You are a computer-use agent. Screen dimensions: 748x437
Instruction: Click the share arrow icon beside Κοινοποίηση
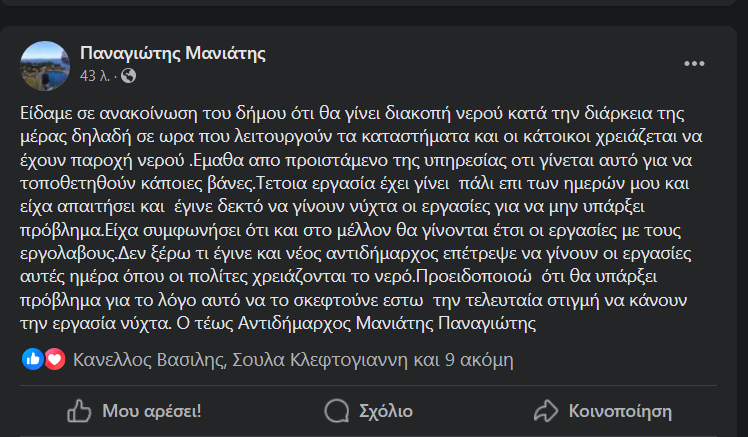click(545, 410)
